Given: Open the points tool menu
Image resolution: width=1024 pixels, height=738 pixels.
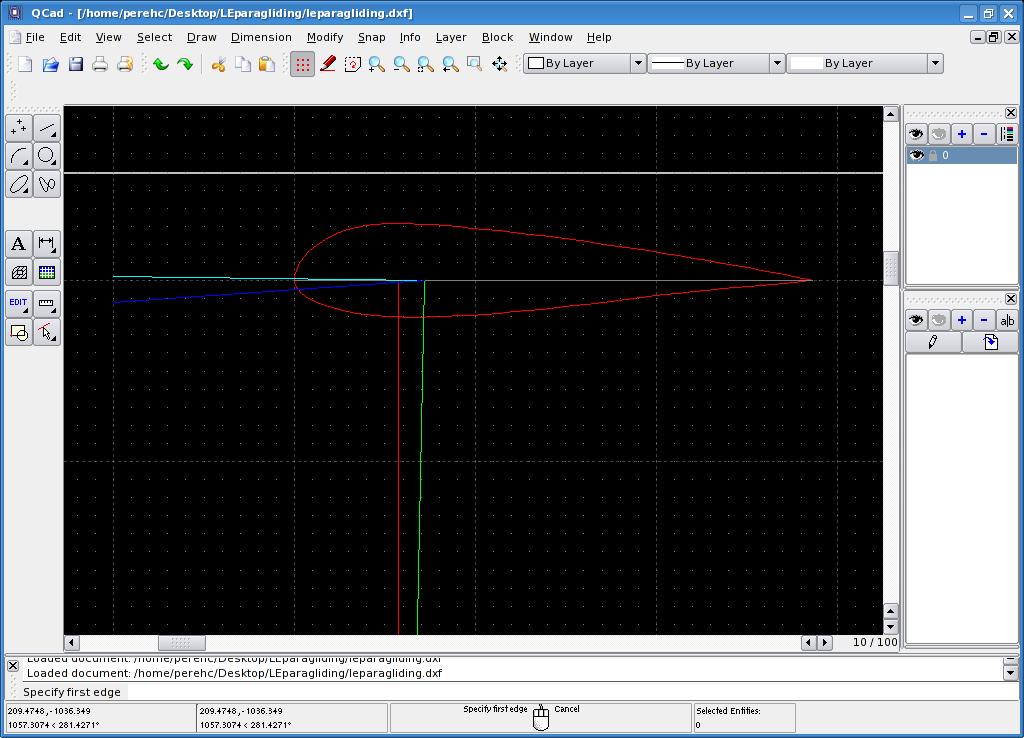Looking at the screenshot, I should click(x=19, y=128).
